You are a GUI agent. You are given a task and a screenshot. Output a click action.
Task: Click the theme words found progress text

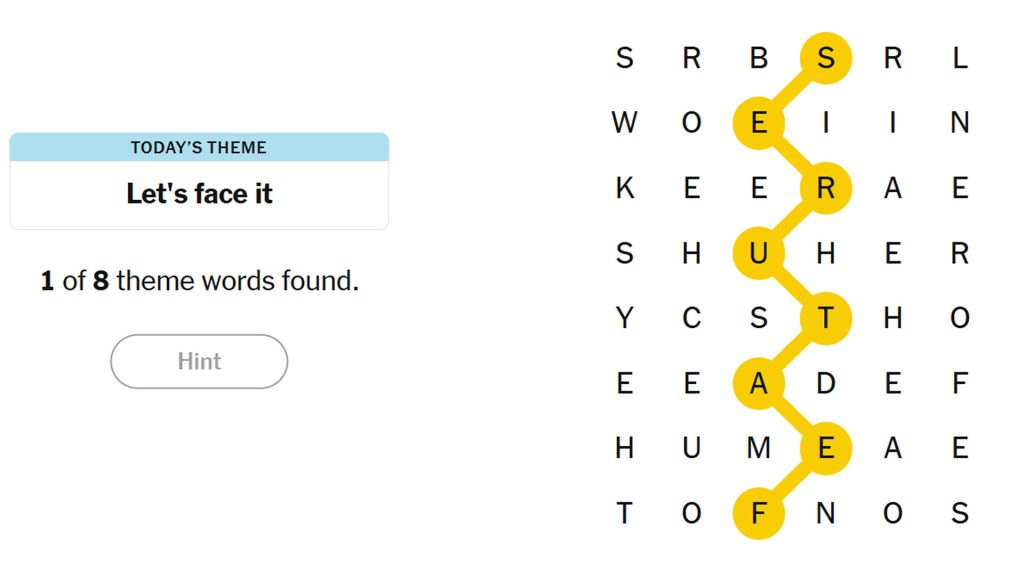point(198,281)
